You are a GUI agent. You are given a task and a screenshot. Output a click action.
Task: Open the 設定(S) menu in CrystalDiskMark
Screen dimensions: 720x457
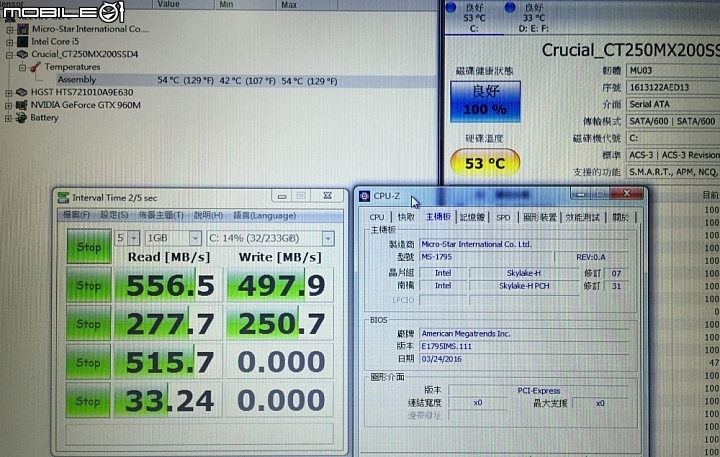[114, 215]
